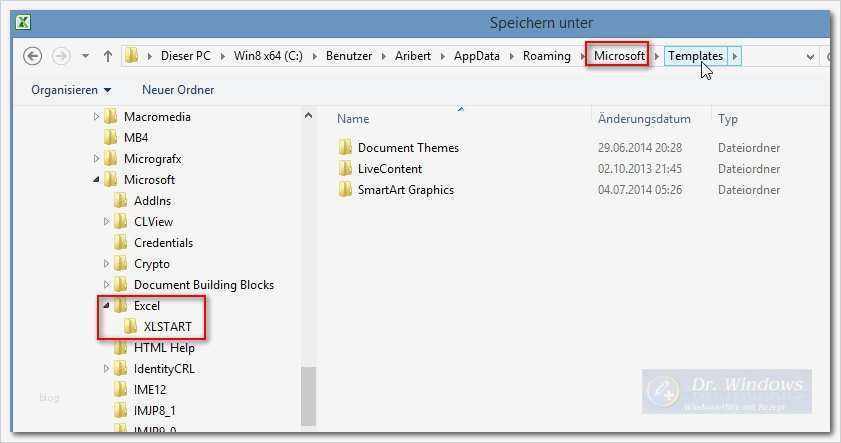
Task: Click the Excel application icon in title bar
Action: pyautogui.click(x=23, y=23)
